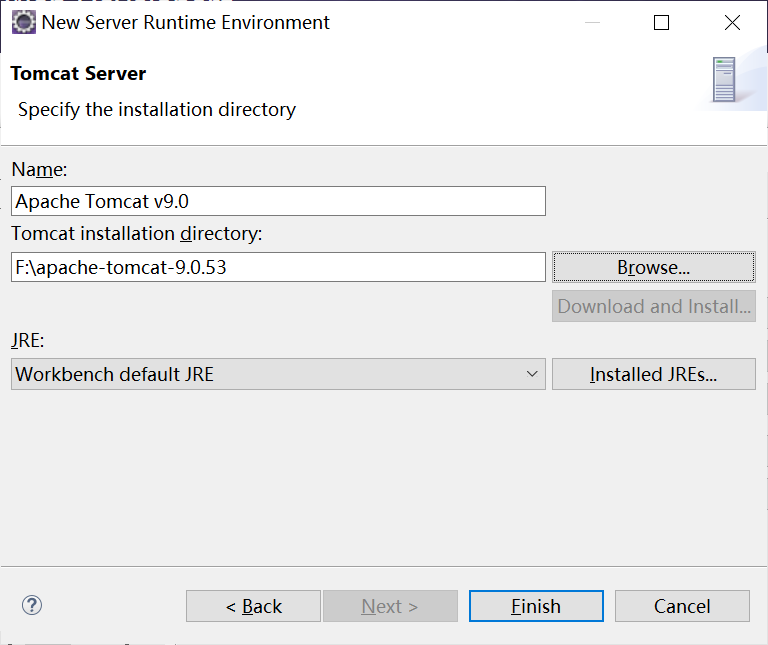Browse for the Tomcat installation directory
The width and height of the screenshot is (768, 645).
(653, 267)
